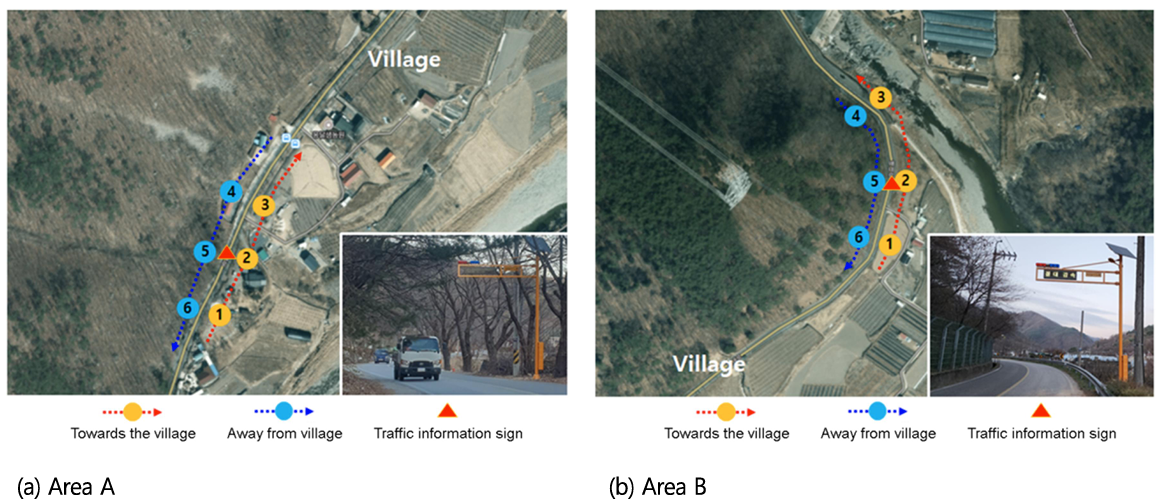Click the "(b) Area B" caption

[657, 485]
